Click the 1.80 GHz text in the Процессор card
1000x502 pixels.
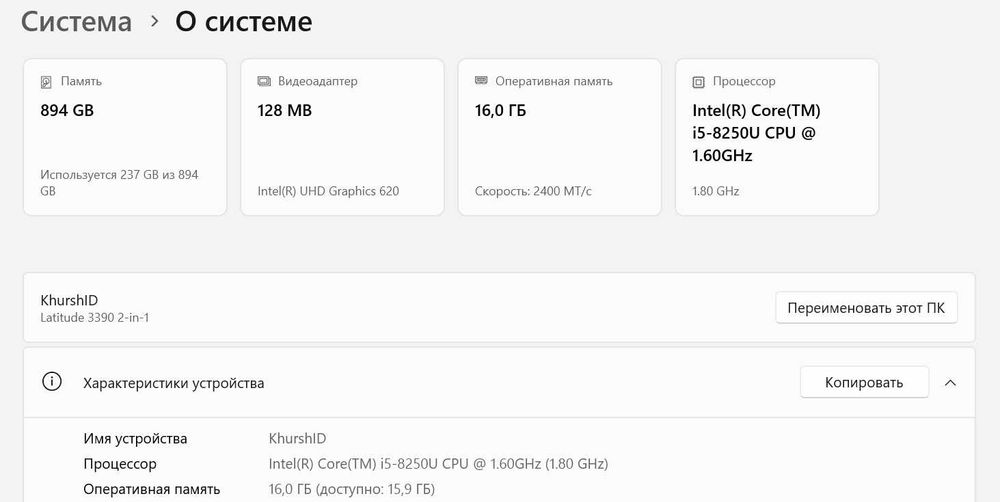(x=716, y=191)
